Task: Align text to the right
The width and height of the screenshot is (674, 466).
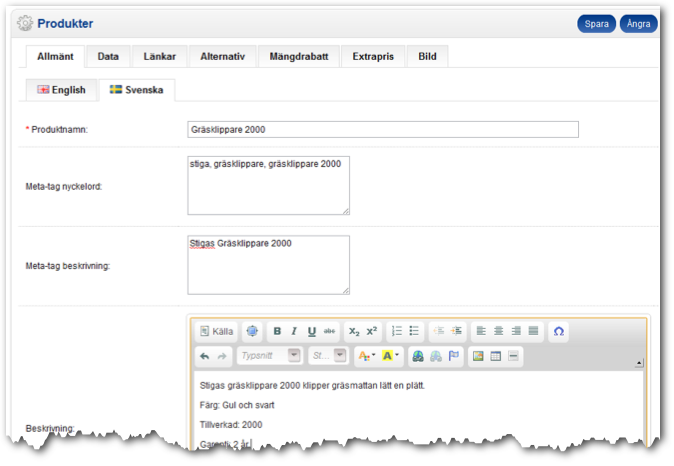Action: pyautogui.click(x=516, y=331)
